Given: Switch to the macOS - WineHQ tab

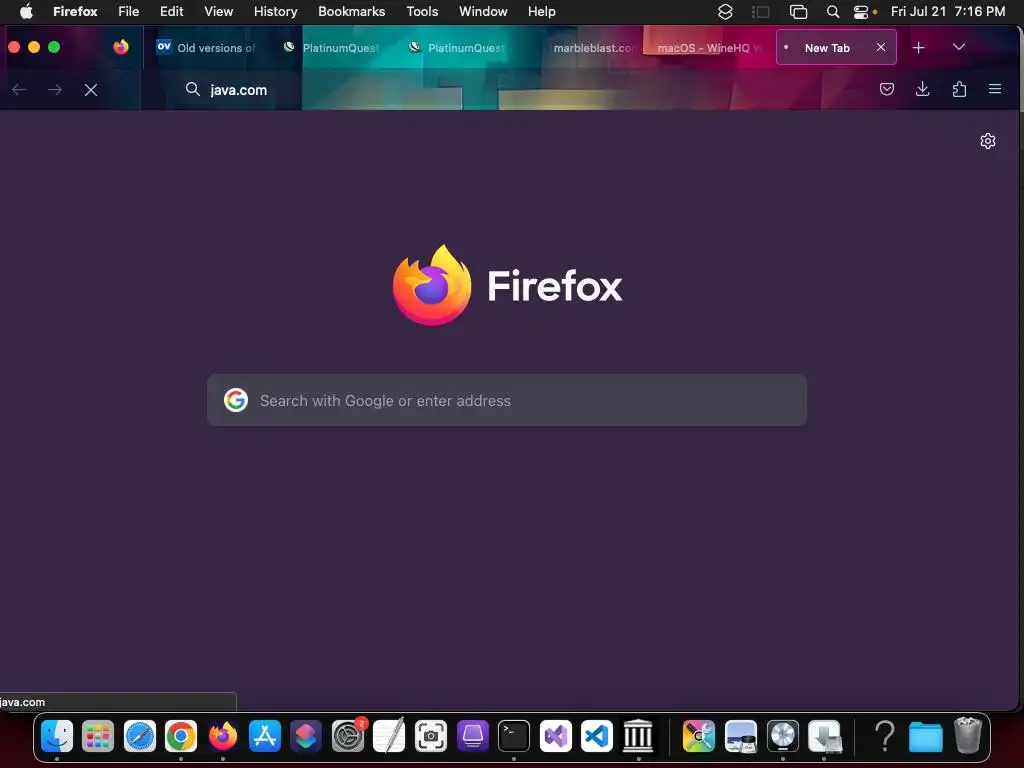Looking at the screenshot, I should point(708,48).
